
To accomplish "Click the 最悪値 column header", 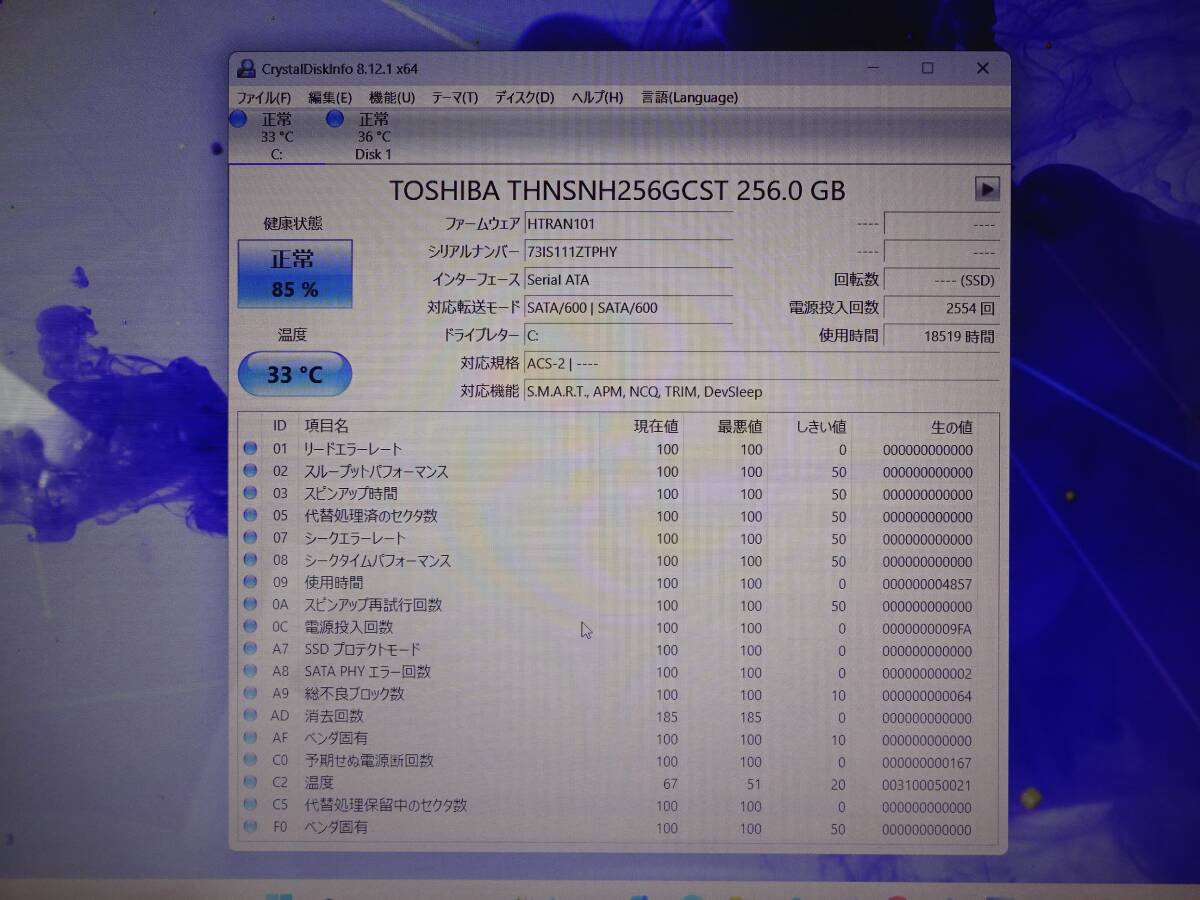I will point(740,427).
